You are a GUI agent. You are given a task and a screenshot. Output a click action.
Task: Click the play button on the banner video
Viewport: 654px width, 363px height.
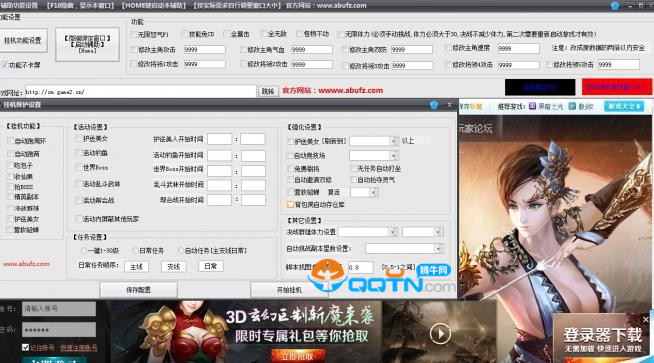[x=440, y=333]
